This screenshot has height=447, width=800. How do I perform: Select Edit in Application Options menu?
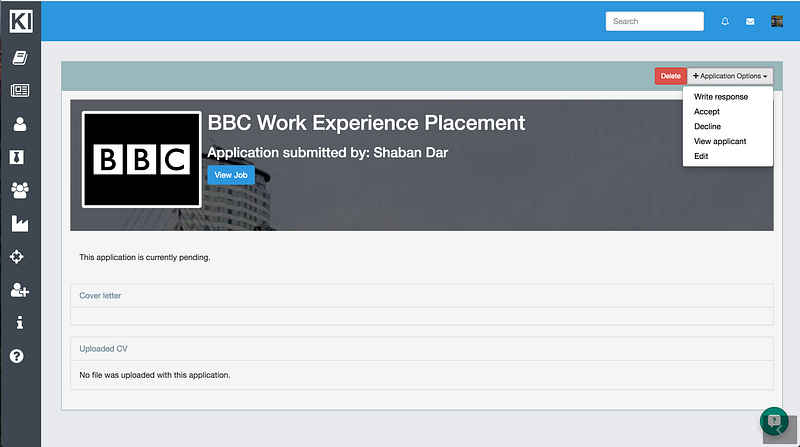701,156
